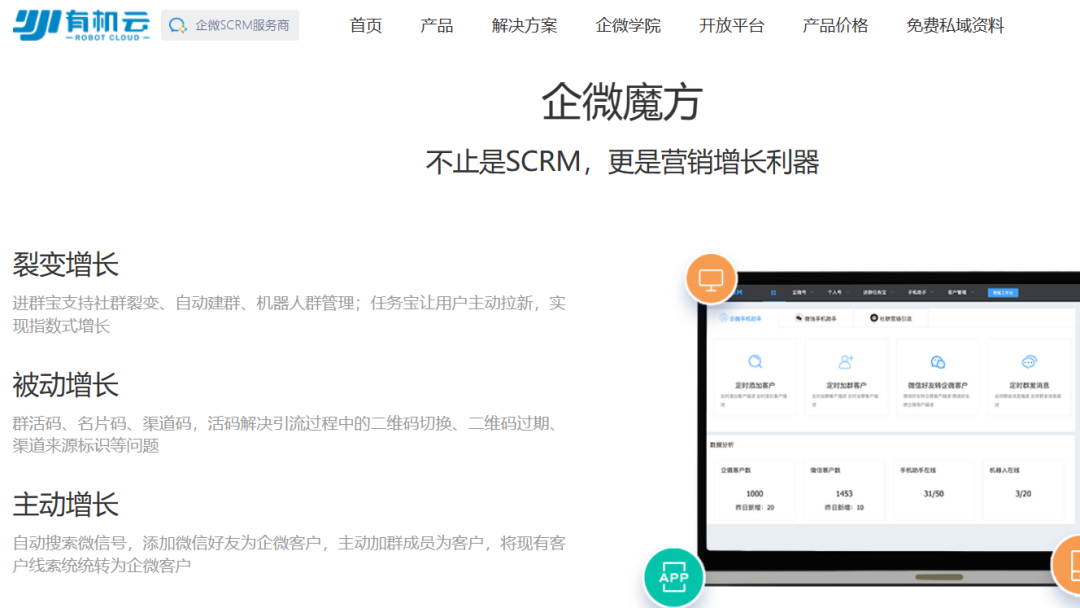This screenshot has width=1080, height=608.
Task: Click 昨日新增: 20 under 企微客户数
Action: (x=754, y=507)
